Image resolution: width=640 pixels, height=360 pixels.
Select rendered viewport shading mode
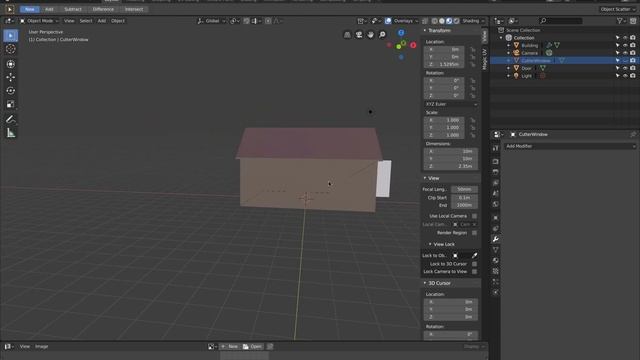(x=456, y=21)
